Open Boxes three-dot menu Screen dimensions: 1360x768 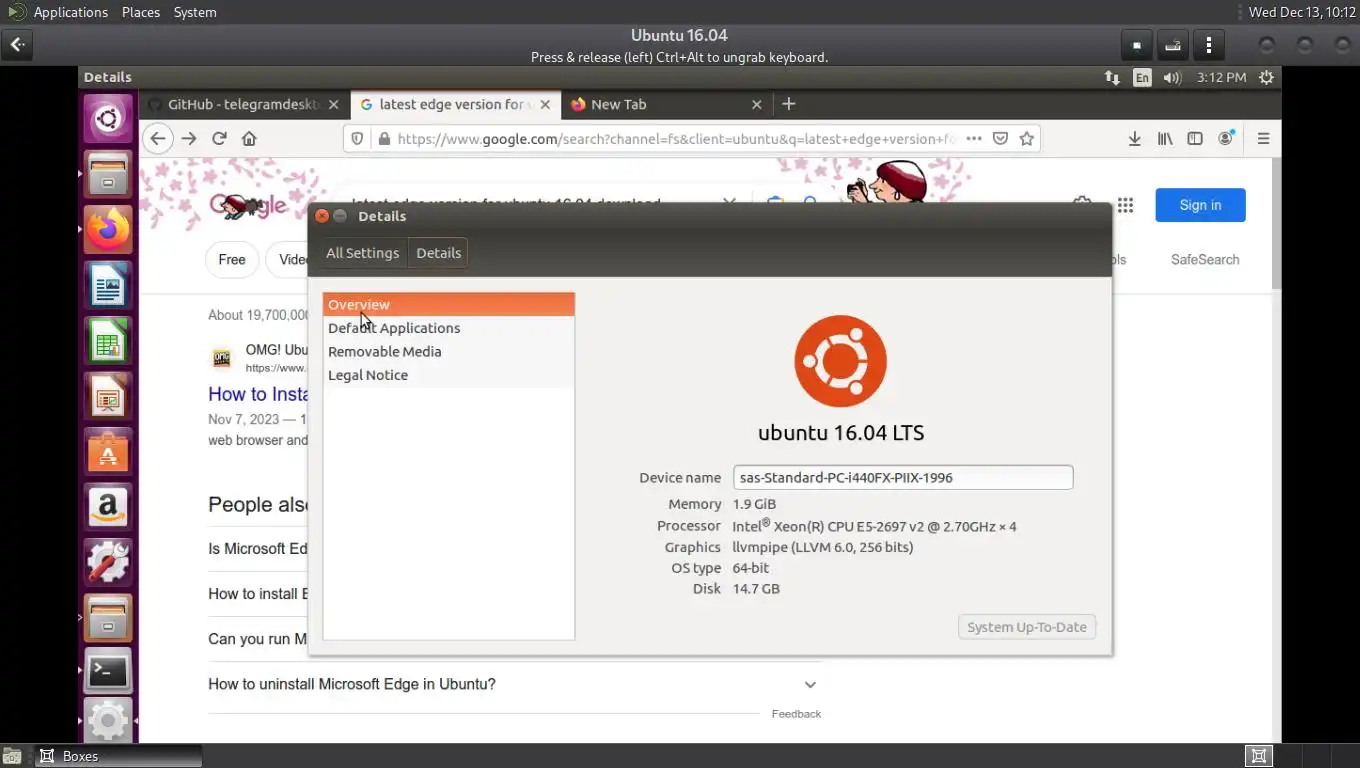[1209, 45]
